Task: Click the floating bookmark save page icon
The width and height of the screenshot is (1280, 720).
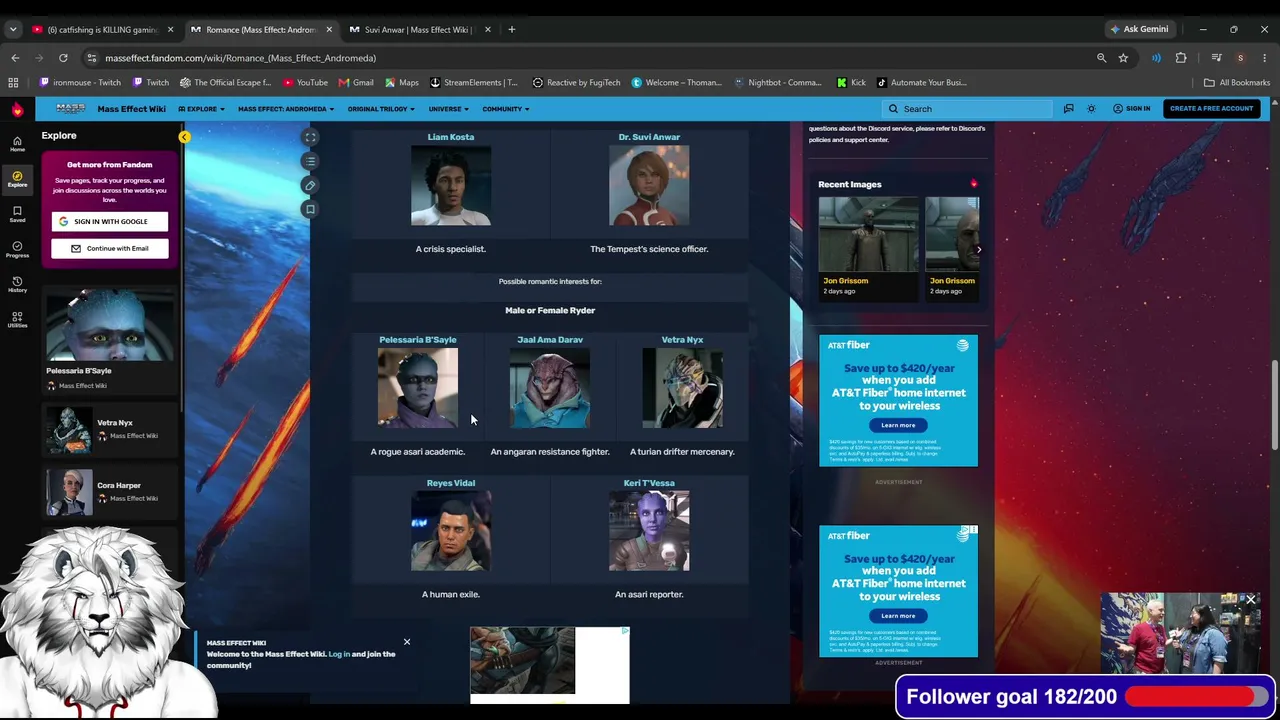Action: [310, 209]
